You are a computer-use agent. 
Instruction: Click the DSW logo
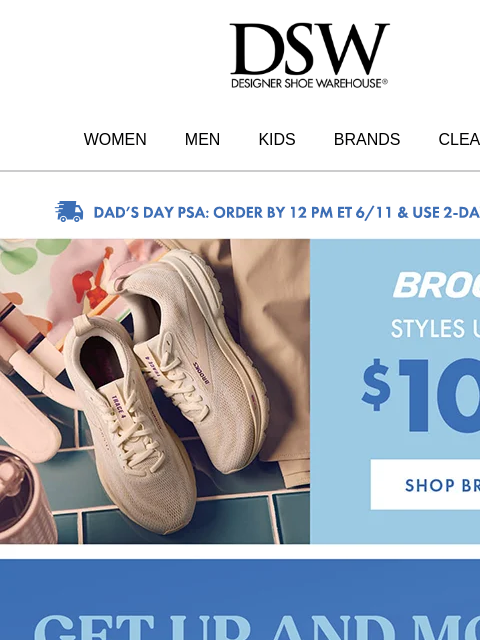(x=309, y=56)
